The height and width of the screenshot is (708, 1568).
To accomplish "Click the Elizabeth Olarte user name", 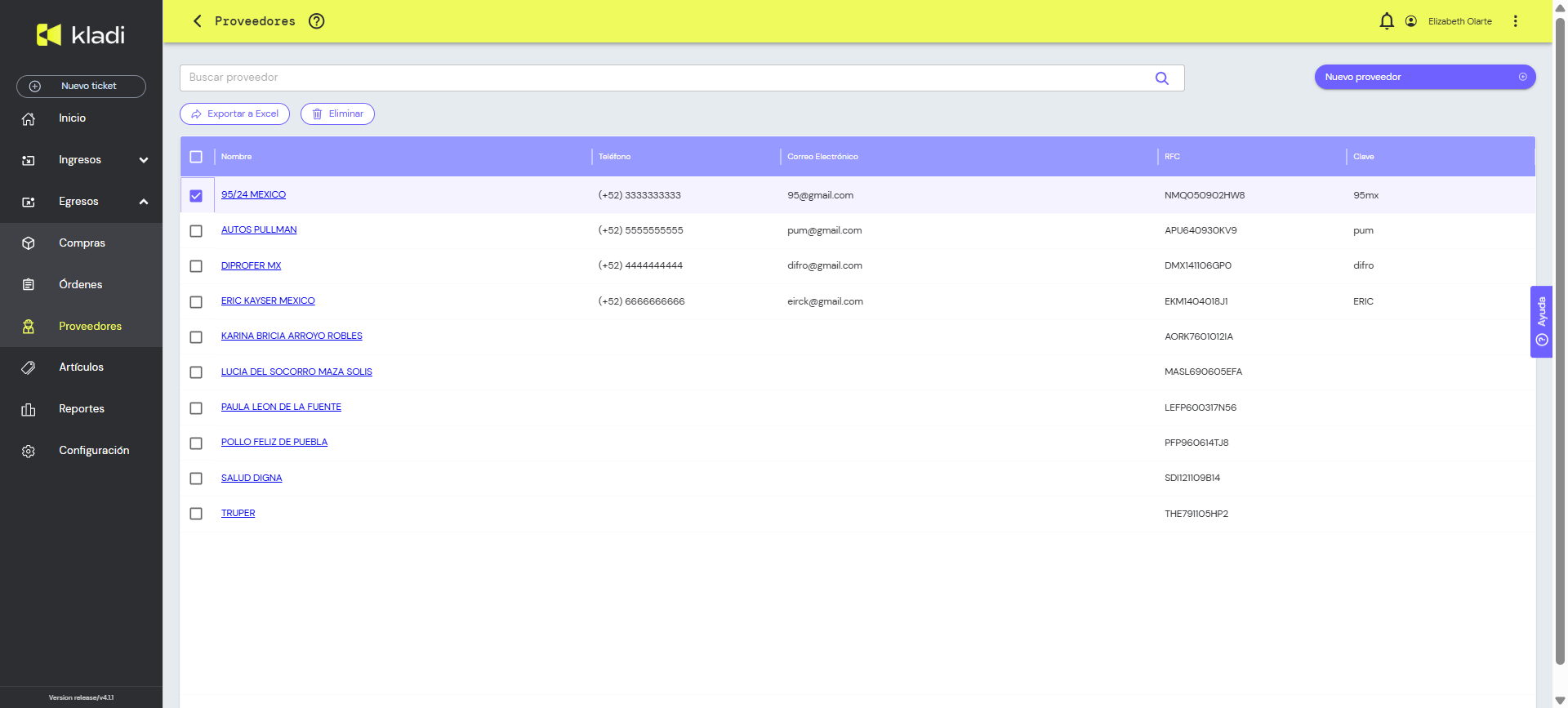I will (x=1459, y=21).
